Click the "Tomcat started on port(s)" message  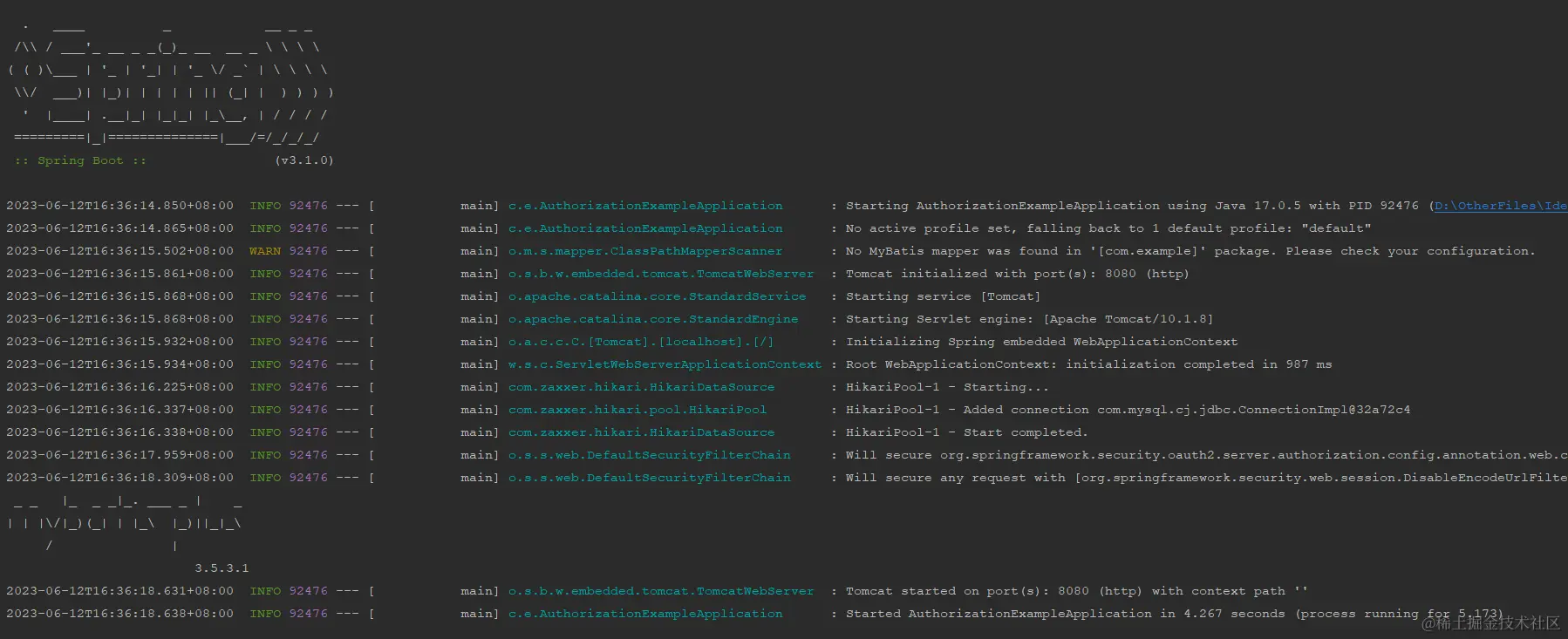[1076, 591]
